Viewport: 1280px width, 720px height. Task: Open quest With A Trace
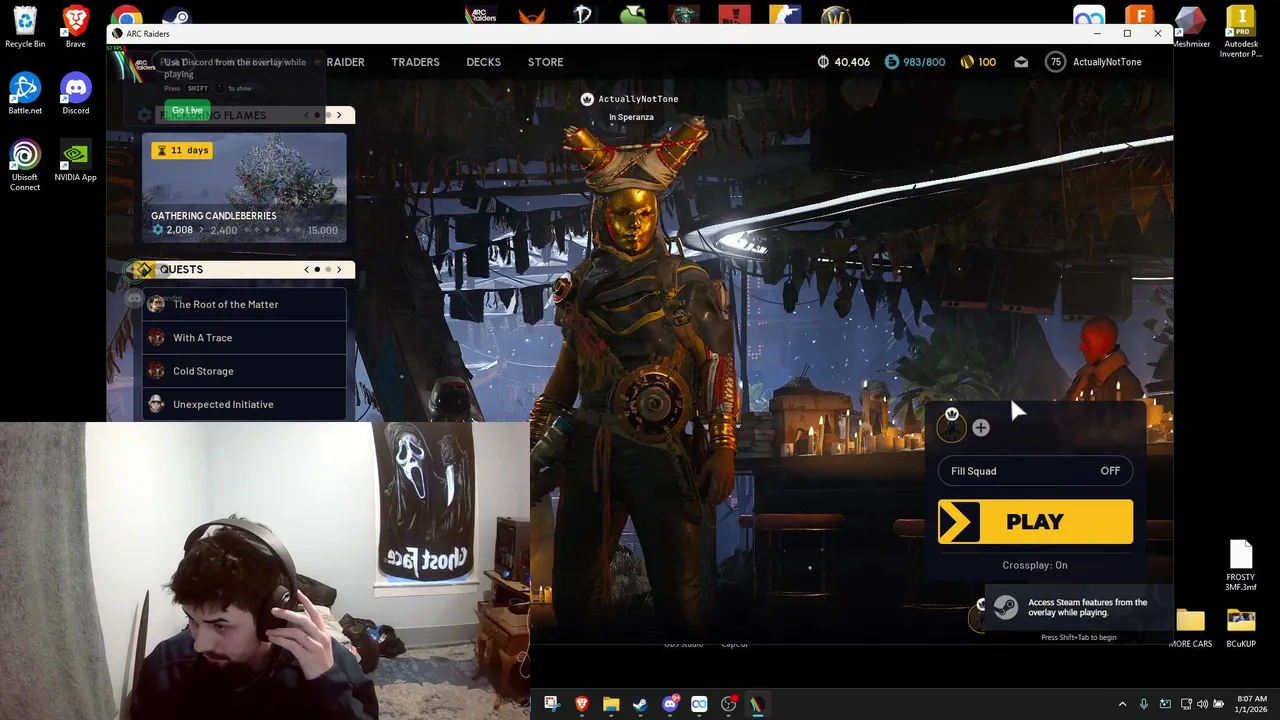click(x=245, y=338)
